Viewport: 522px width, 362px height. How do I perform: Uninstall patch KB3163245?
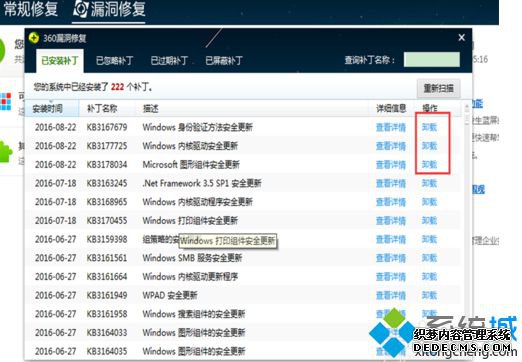429,183
